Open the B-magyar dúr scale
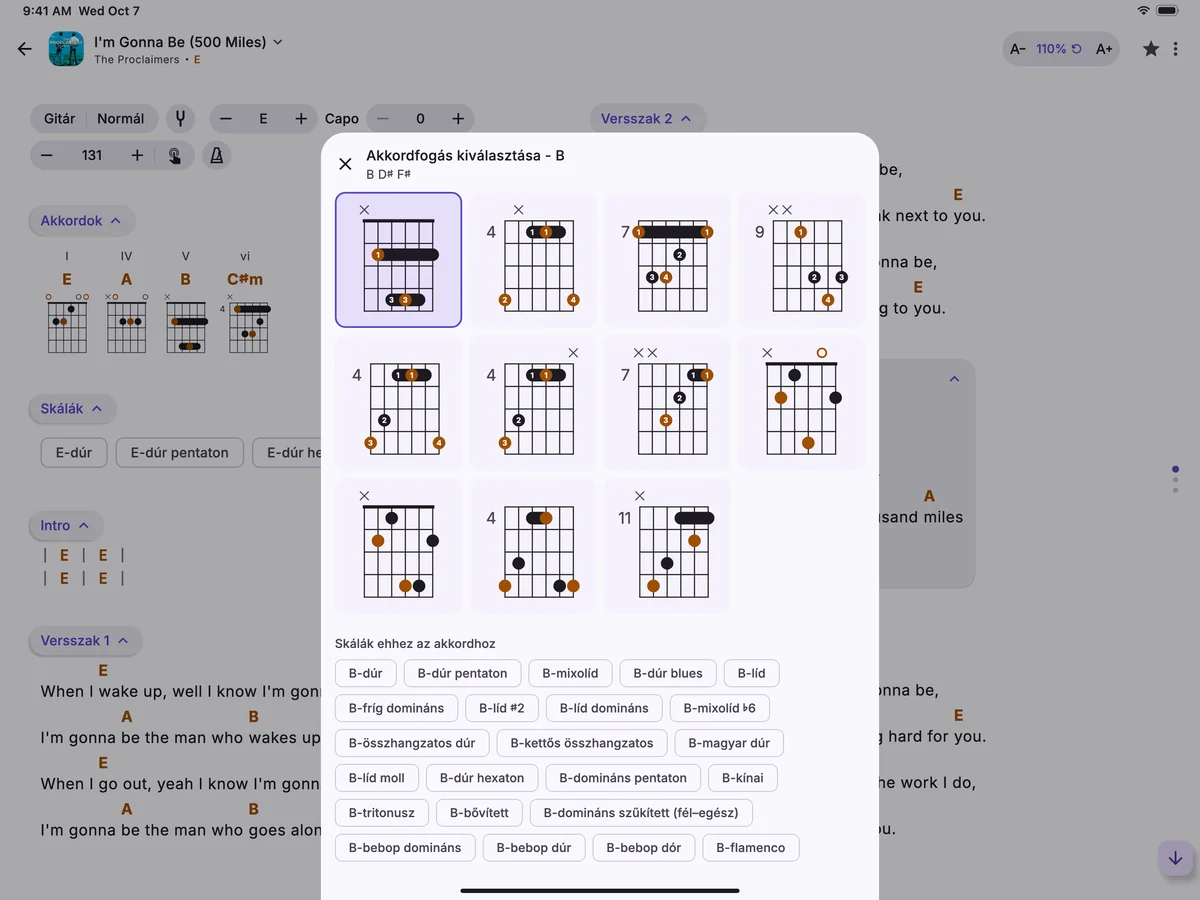The height and width of the screenshot is (900, 1200). (729, 743)
